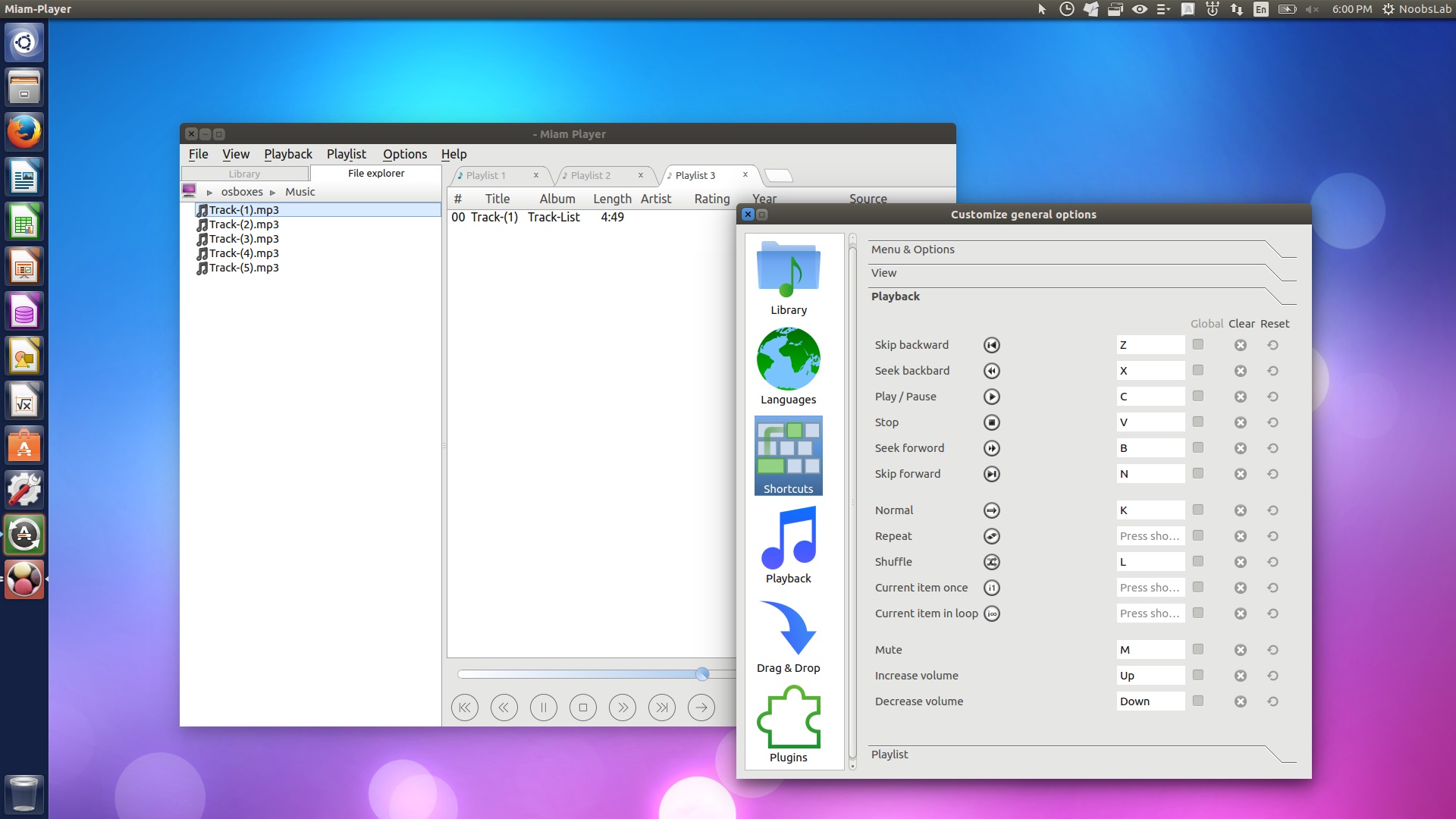1456x819 pixels.
Task: Open the Options menu
Action: [404, 154]
